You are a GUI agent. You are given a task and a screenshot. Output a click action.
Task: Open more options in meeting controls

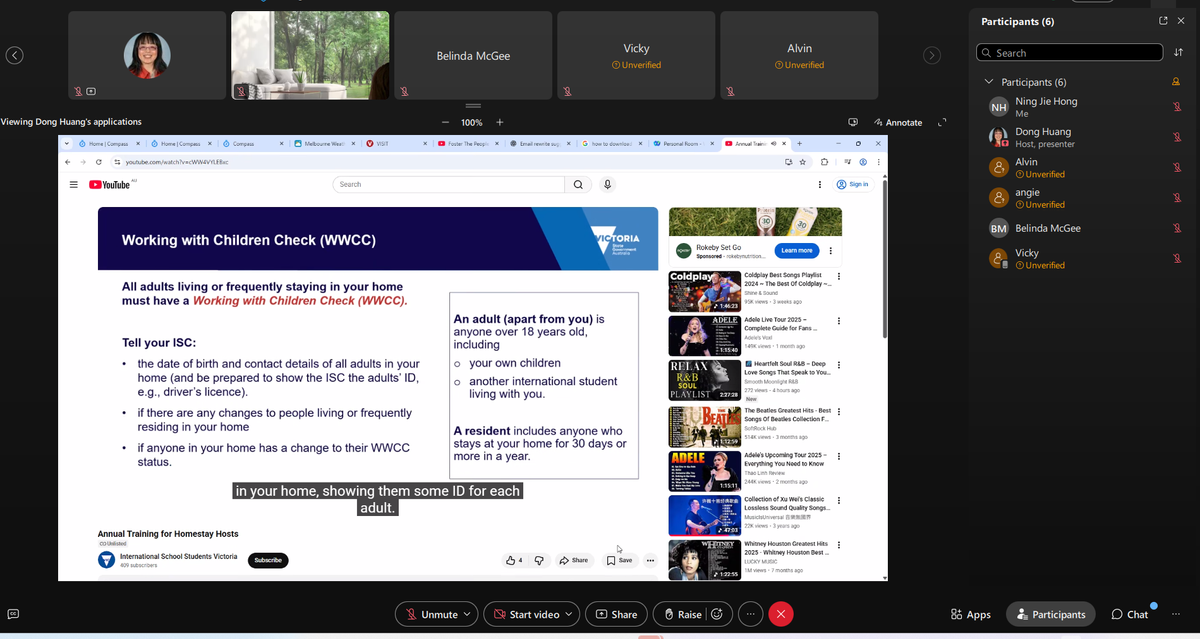coord(751,614)
